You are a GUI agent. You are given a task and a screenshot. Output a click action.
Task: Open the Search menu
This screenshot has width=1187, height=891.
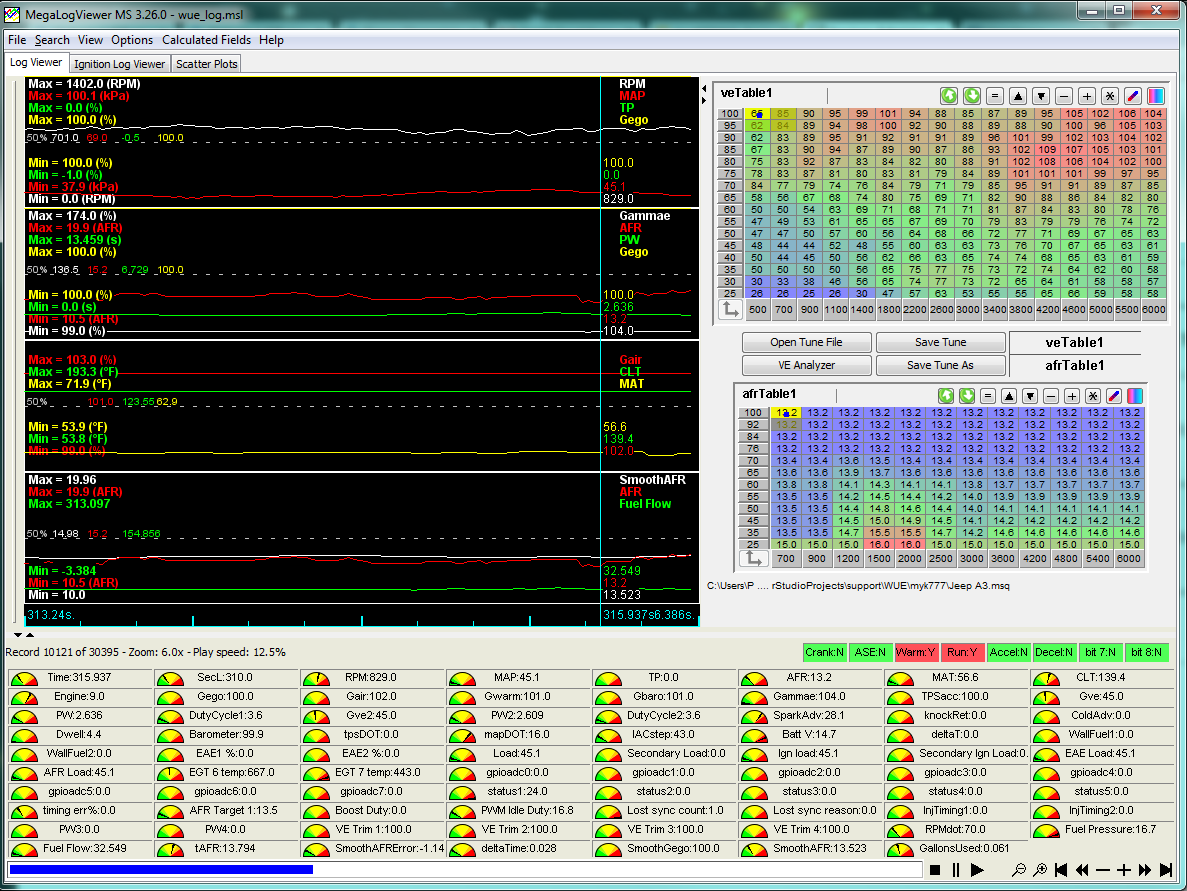click(51, 40)
